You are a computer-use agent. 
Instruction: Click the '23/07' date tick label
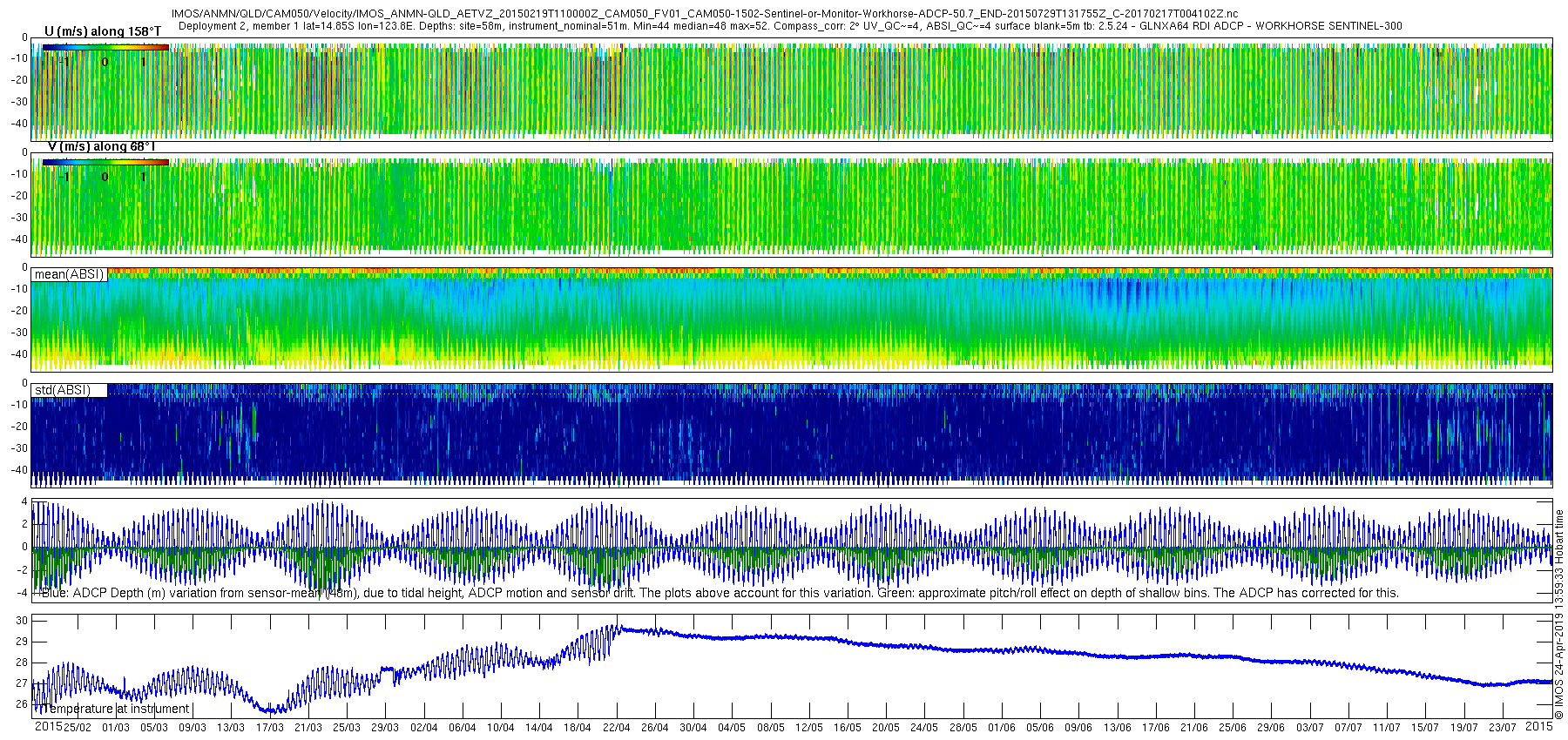point(1503,727)
